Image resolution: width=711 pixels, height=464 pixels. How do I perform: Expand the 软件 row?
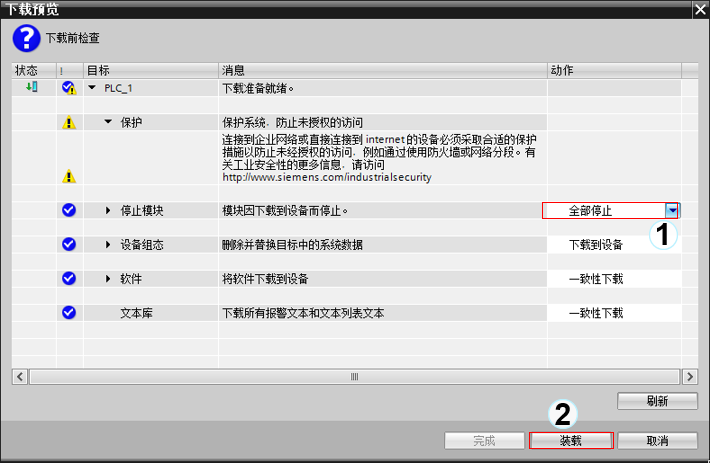(x=109, y=279)
